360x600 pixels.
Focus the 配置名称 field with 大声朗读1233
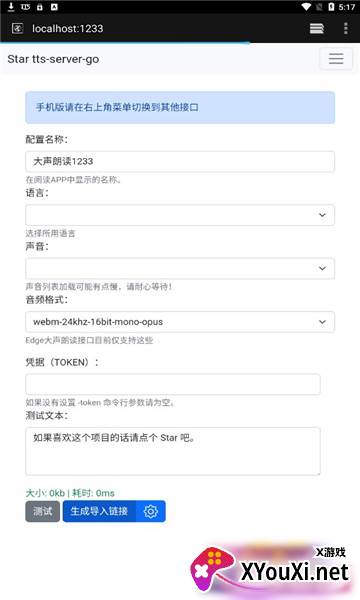pyautogui.click(x=180, y=161)
